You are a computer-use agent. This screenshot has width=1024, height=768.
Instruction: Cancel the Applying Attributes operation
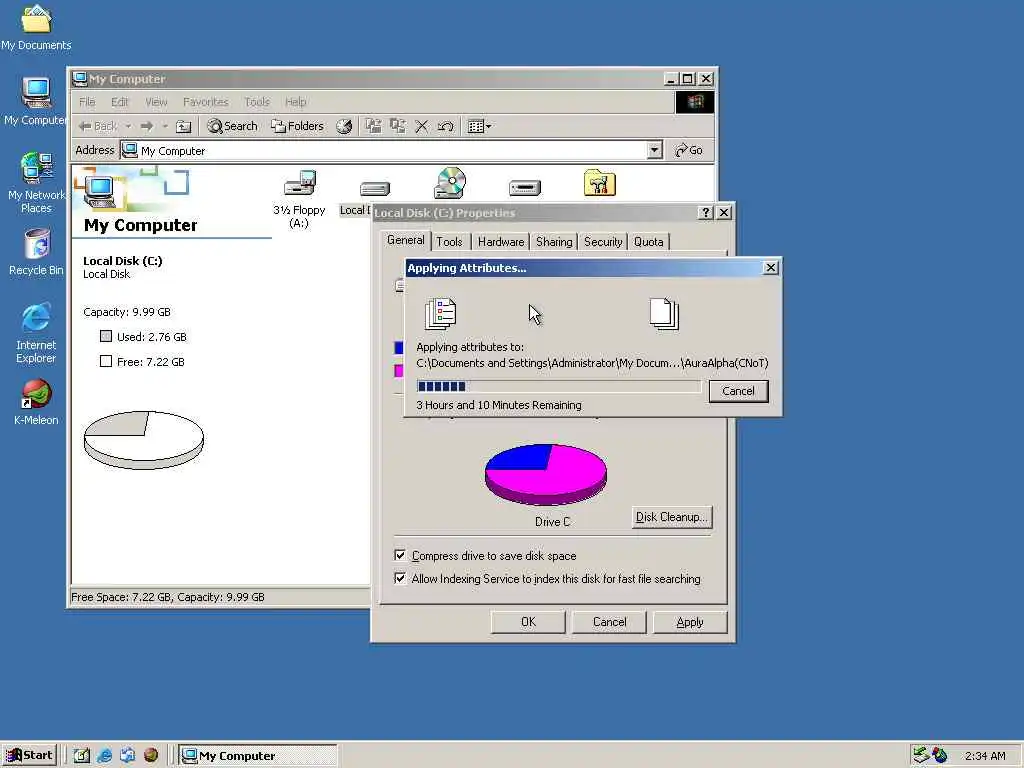(x=738, y=391)
